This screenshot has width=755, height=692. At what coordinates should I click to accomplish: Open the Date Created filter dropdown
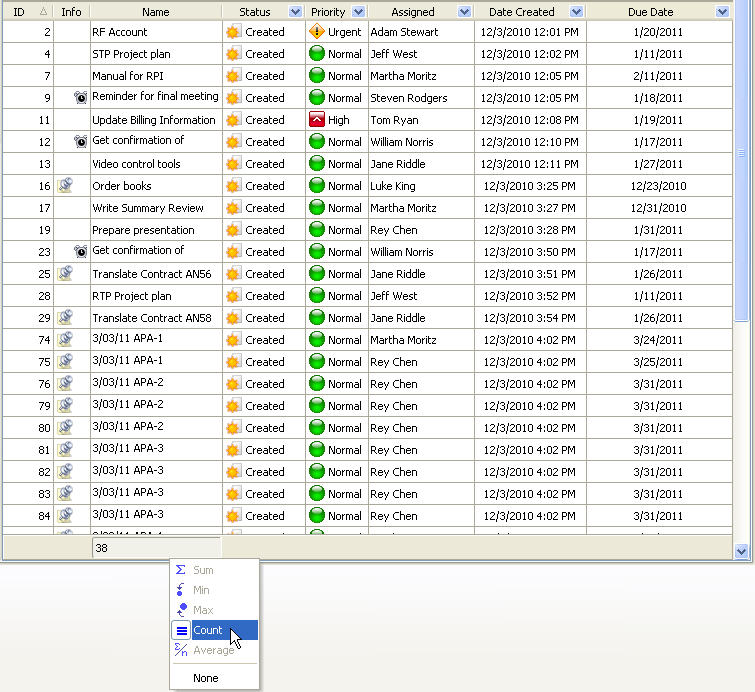[x=576, y=12]
